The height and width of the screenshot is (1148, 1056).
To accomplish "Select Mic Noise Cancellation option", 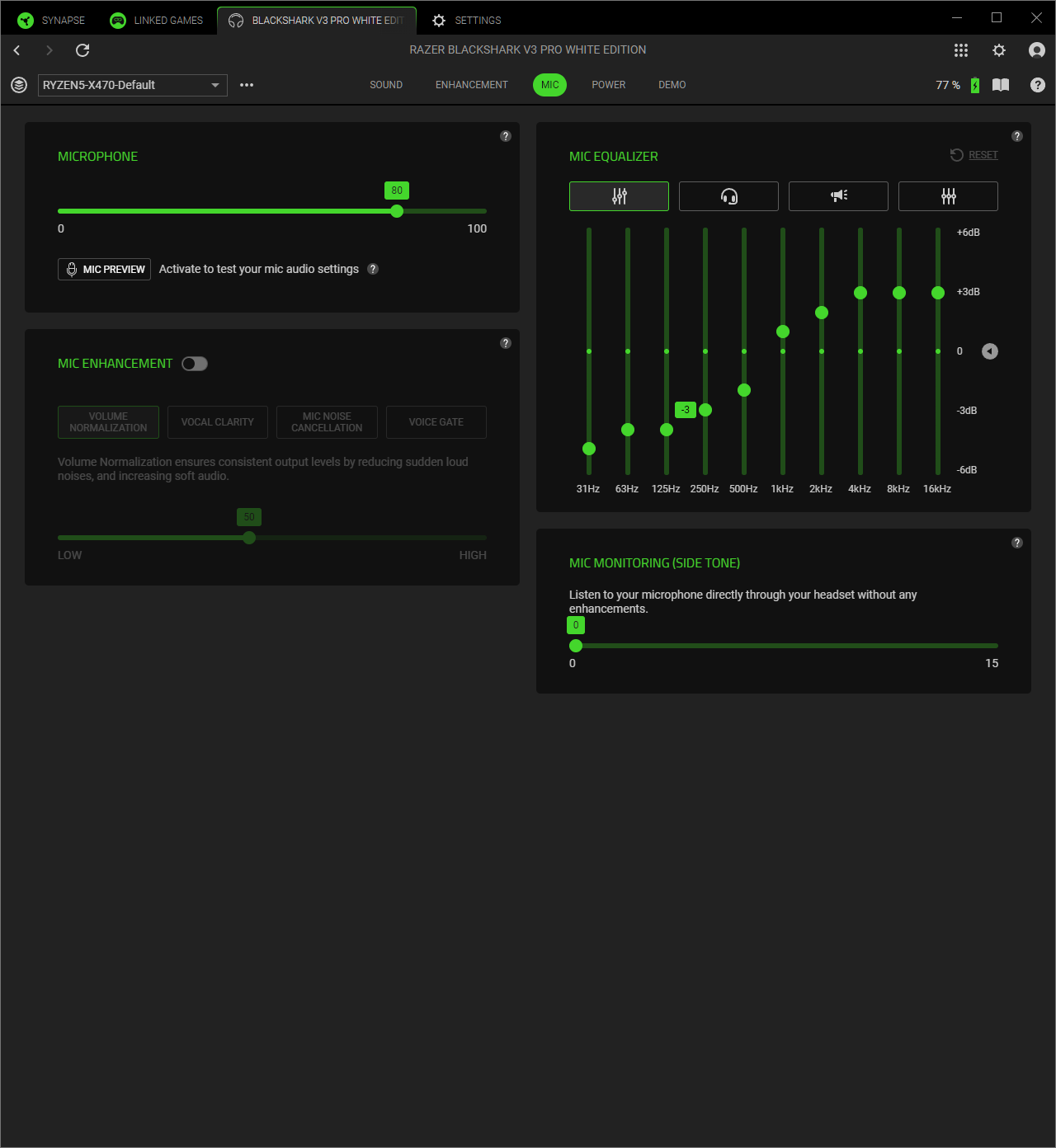I will coord(327,422).
